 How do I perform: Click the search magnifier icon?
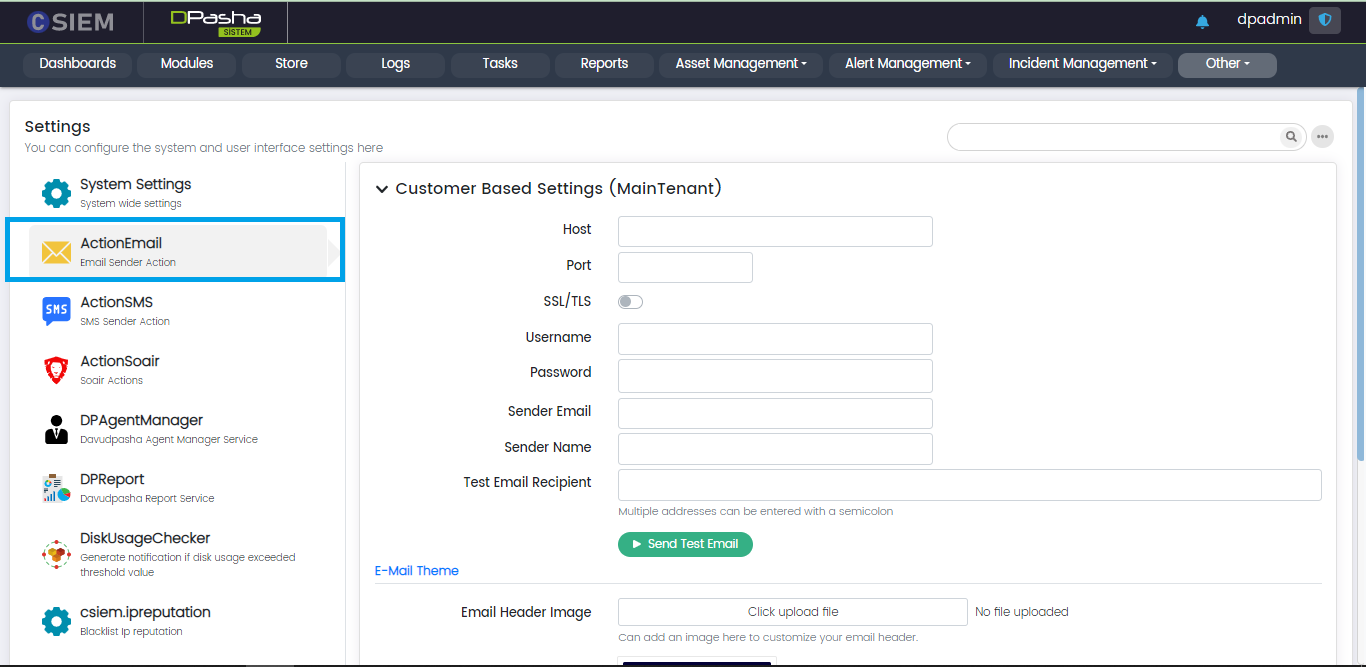(x=1292, y=137)
